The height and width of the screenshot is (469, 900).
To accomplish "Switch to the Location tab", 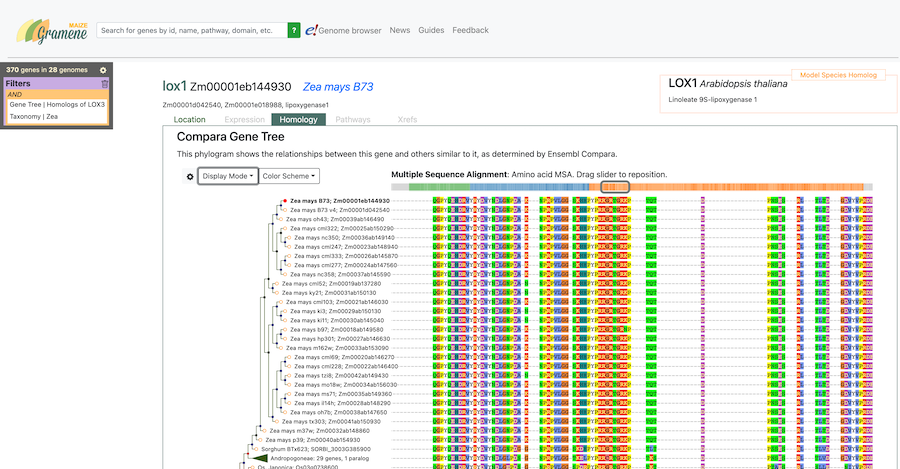I will coord(190,120).
